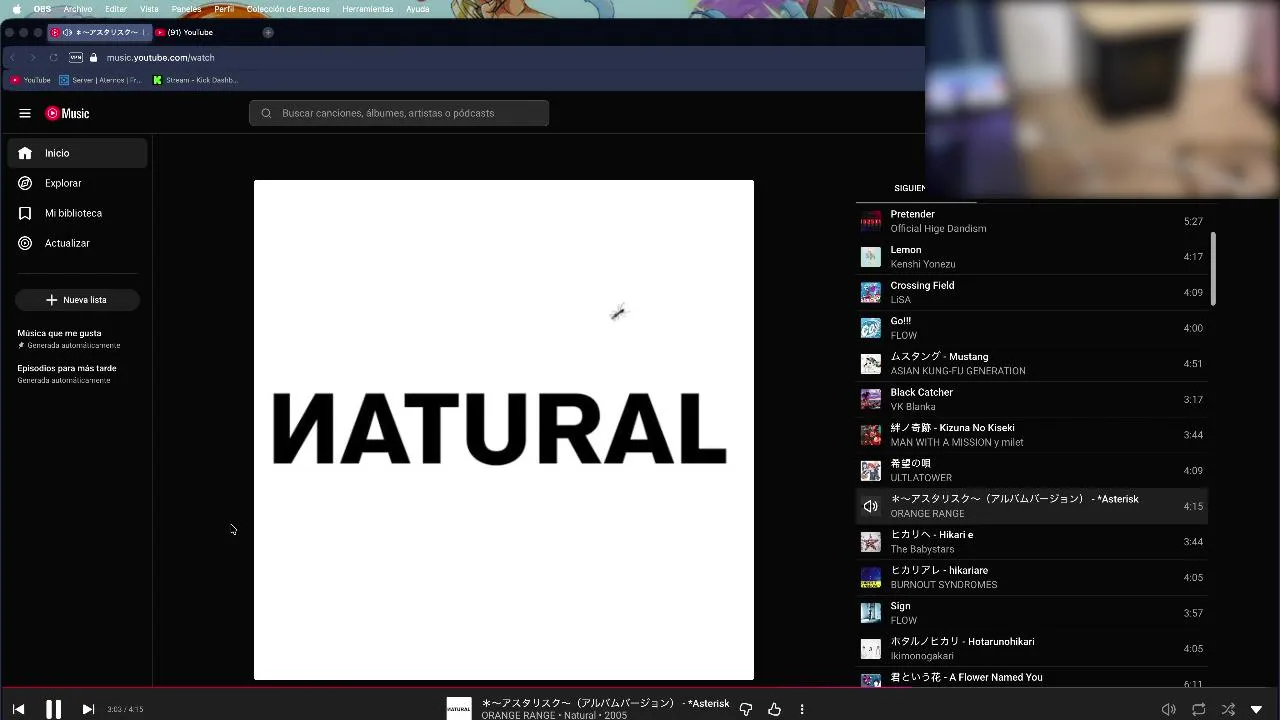Switch to the (91) YouTube browser tab
1280x720 pixels.
pos(191,32)
